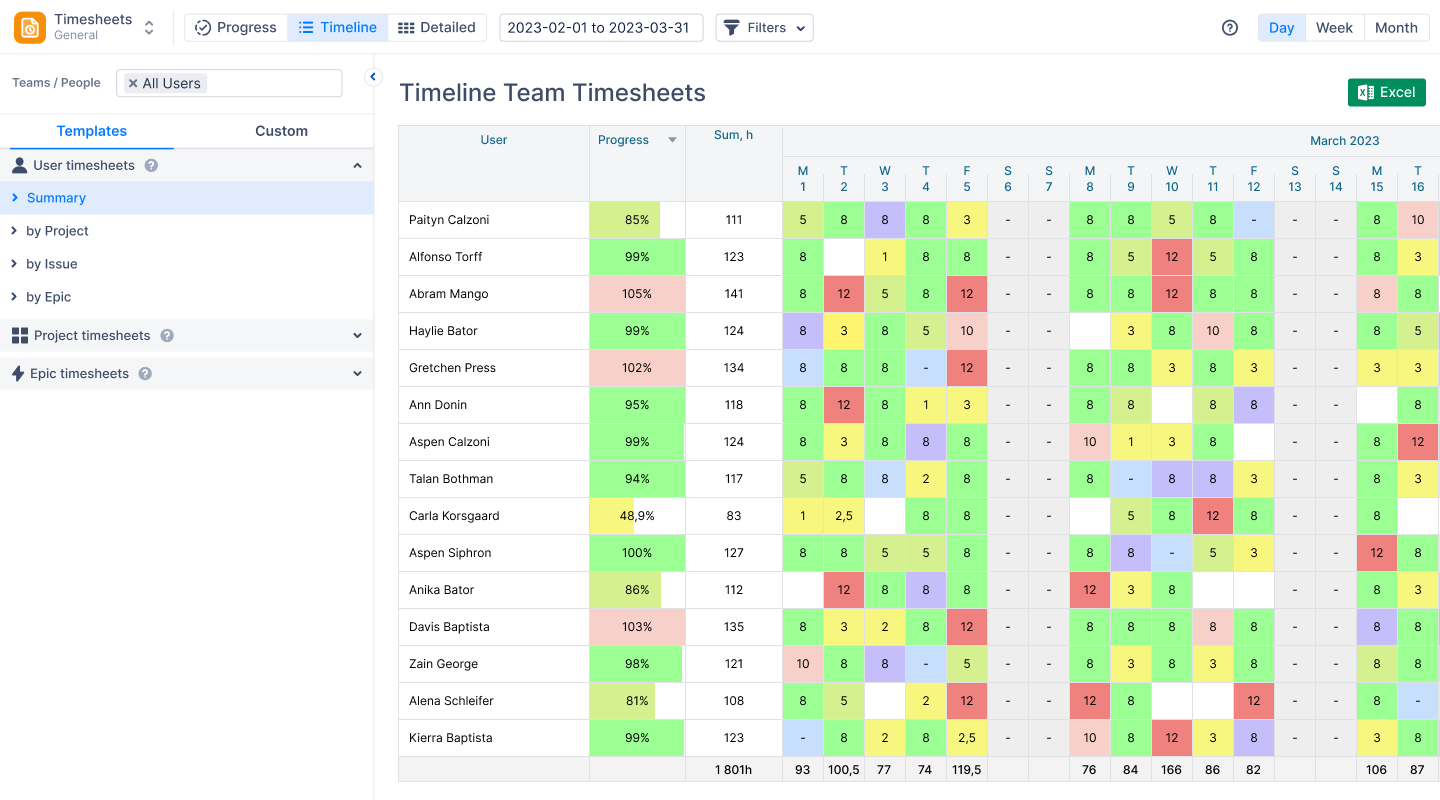Expand the Project timesheets section
The width and height of the screenshot is (1440, 800).
coord(357,335)
